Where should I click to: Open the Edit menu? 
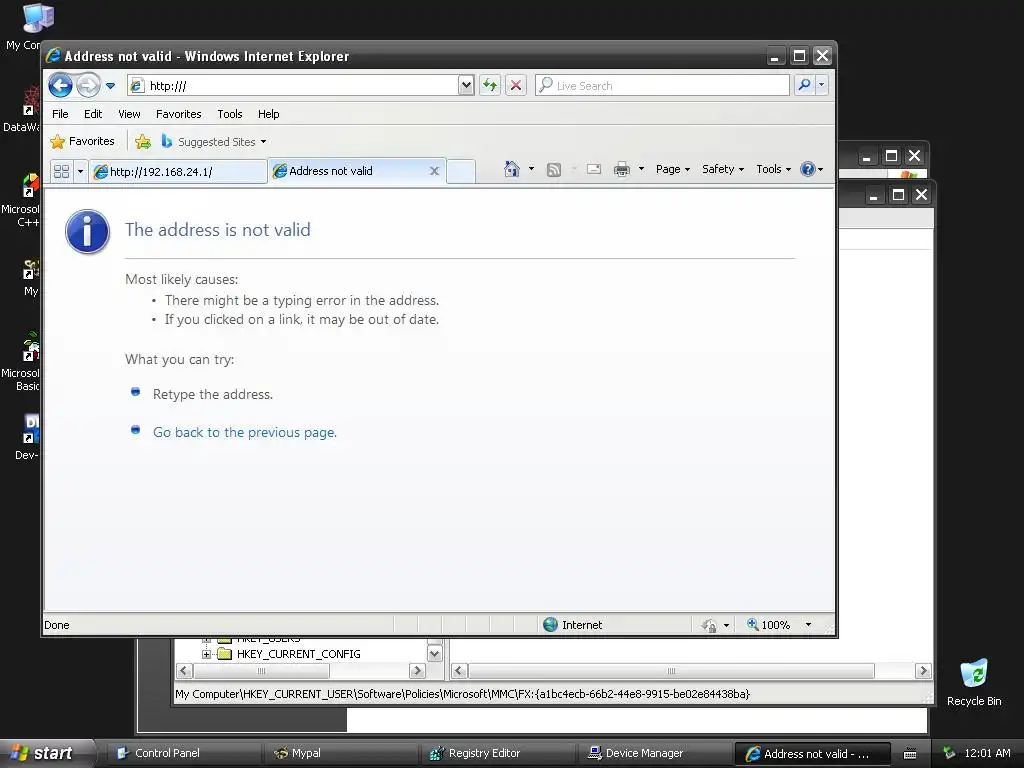pyautogui.click(x=93, y=114)
